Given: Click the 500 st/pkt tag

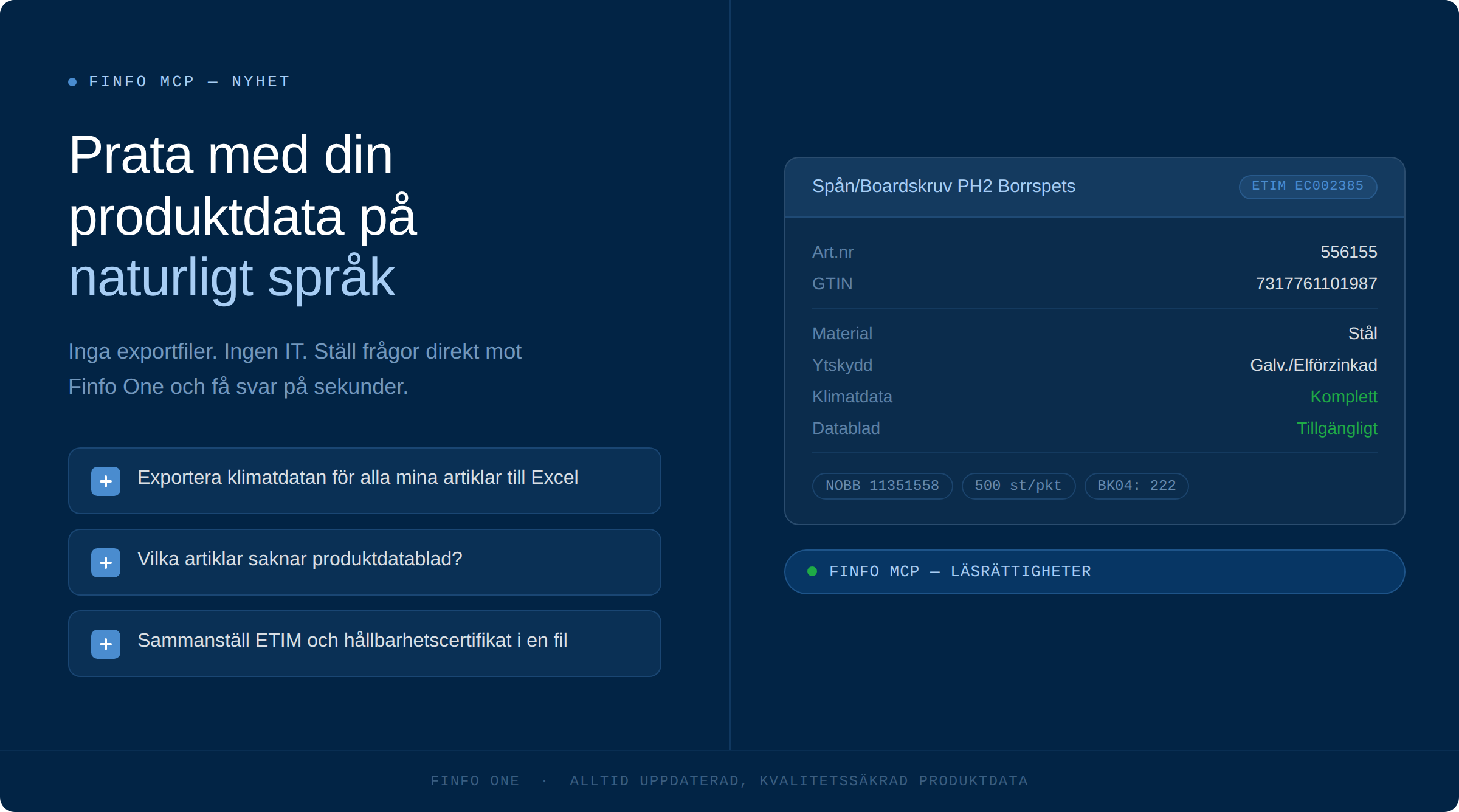Looking at the screenshot, I should (x=1018, y=486).
